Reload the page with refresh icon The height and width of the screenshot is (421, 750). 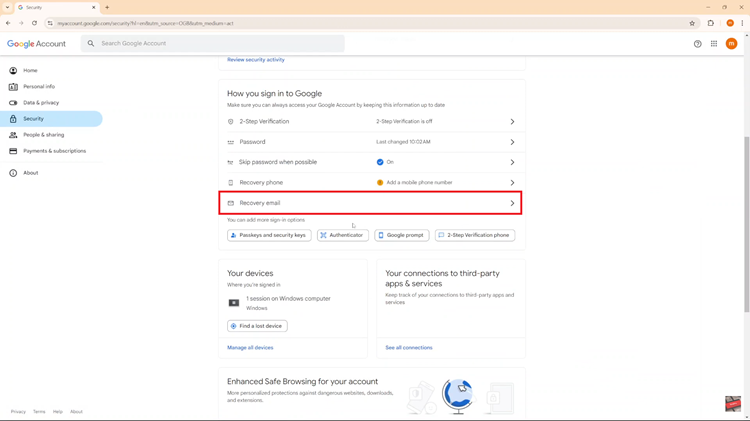(34, 23)
